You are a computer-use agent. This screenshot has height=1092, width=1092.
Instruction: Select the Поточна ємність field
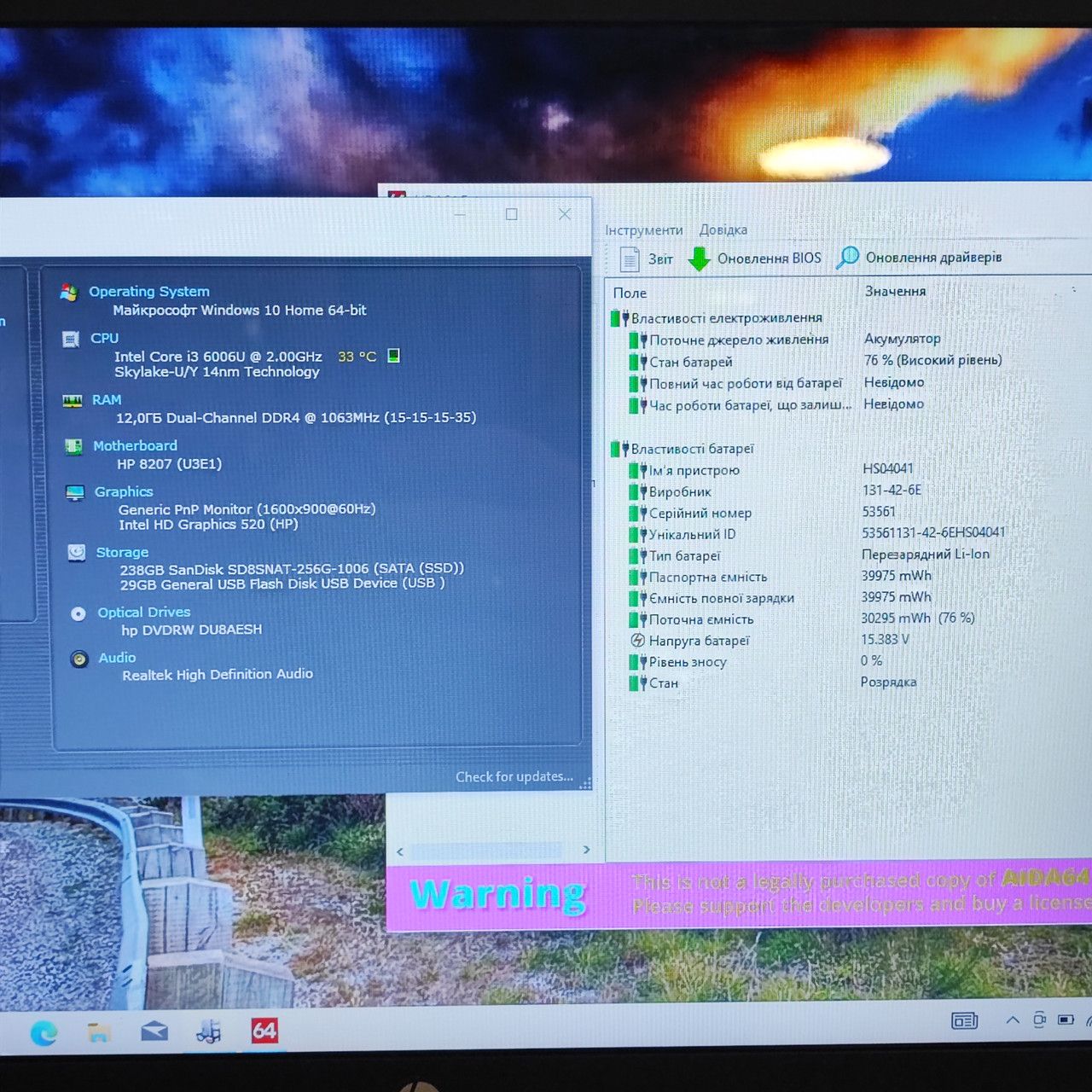tap(692, 619)
